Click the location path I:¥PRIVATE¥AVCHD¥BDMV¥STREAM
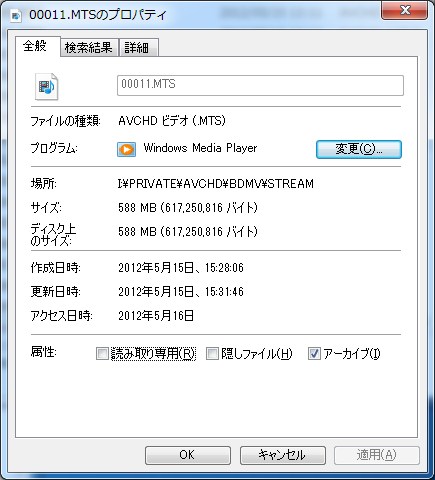Image resolution: width=435 pixels, height=480 pixels. [216, 184]
